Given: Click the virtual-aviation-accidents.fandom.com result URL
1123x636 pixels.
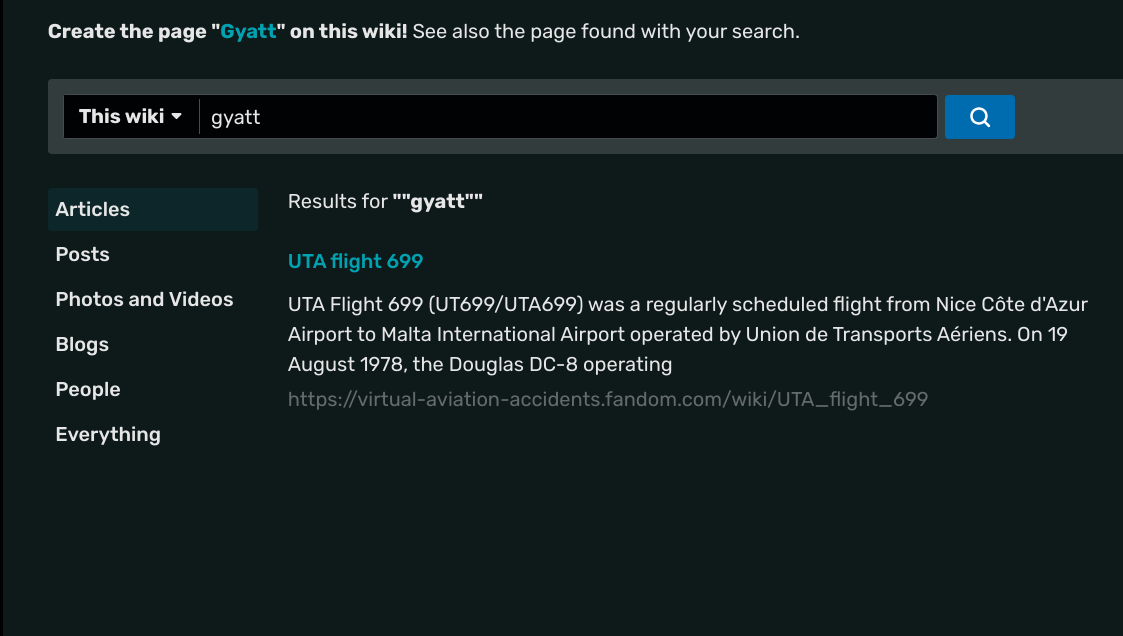Looking at the screenshot, I should click(x=608, y=399).
